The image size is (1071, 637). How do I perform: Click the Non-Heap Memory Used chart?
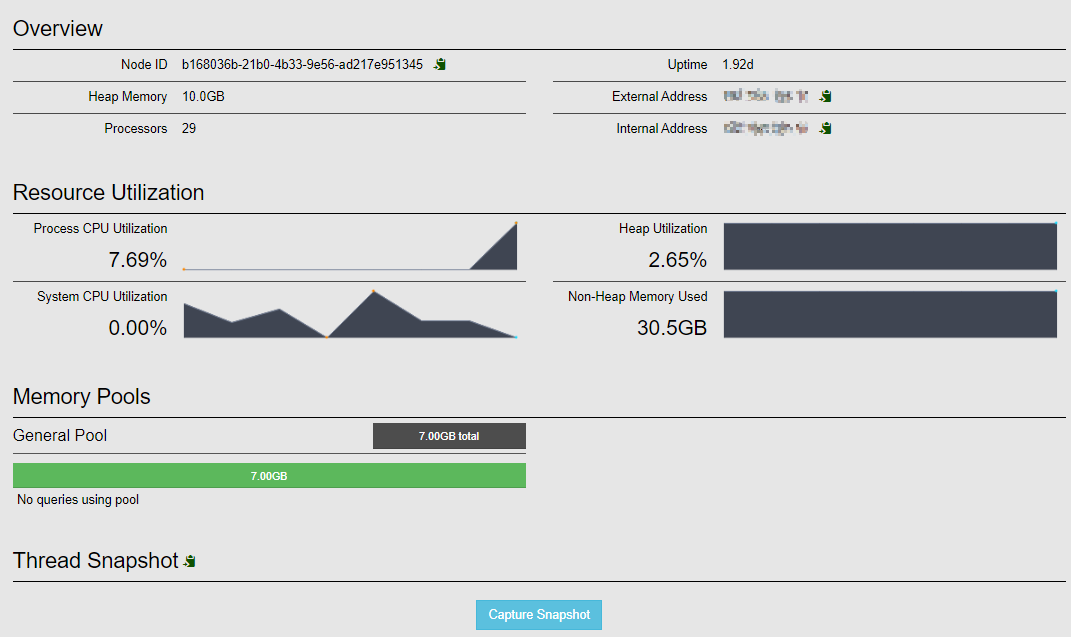pyautogui.click(x=890, y=314)
